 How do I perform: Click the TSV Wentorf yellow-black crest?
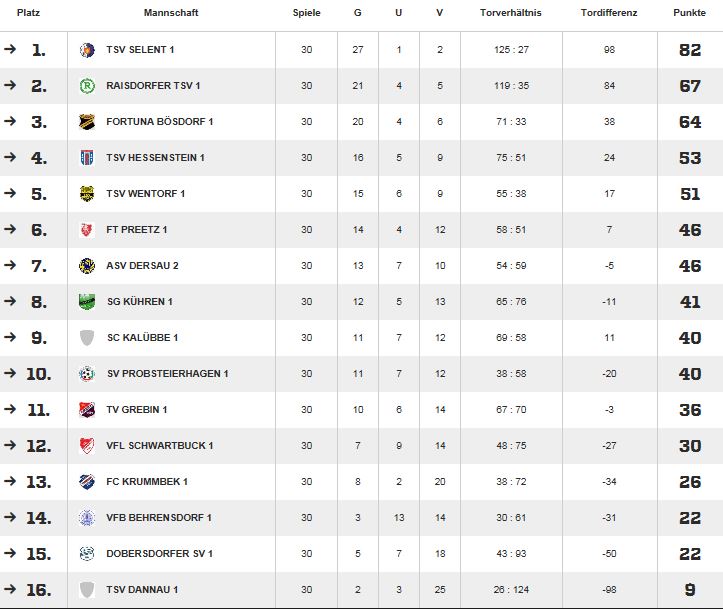click(x=87, y=193)
